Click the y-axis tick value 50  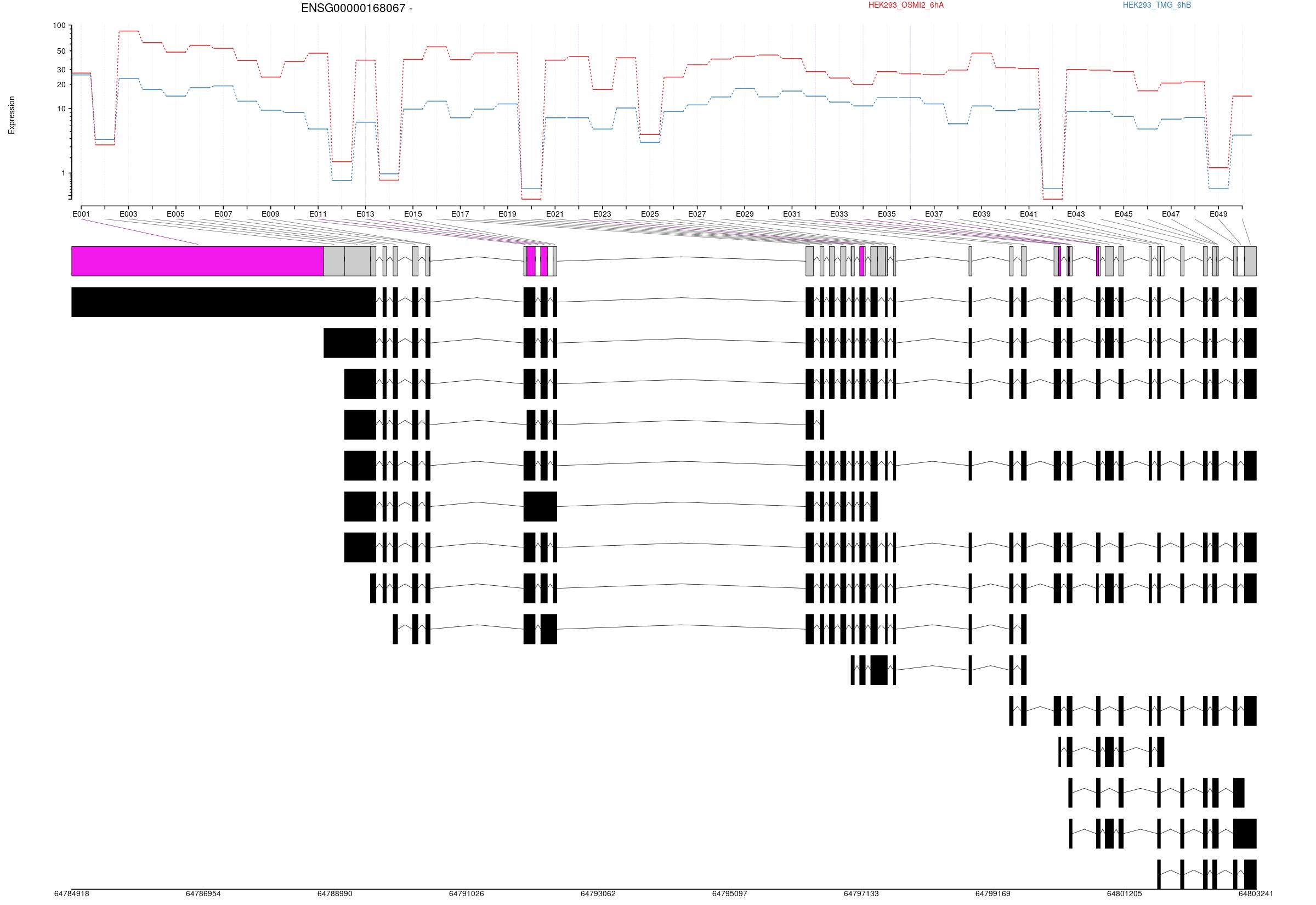[x=61, y=51]
